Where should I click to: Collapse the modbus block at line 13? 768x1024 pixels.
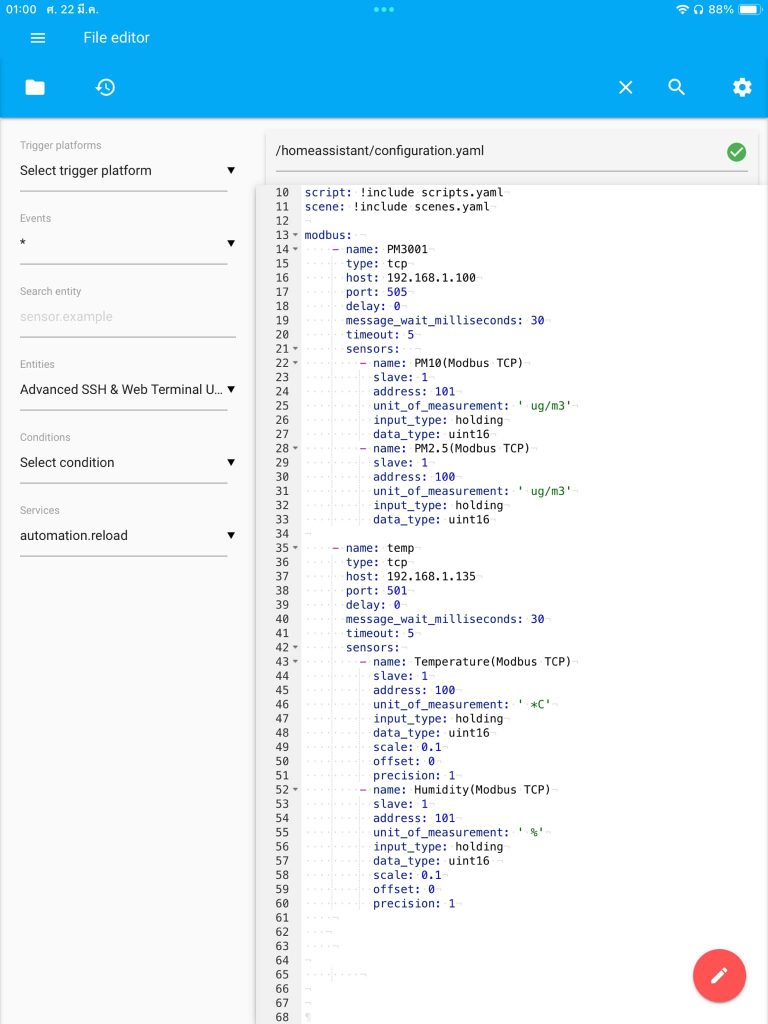[x=295, y=235]
